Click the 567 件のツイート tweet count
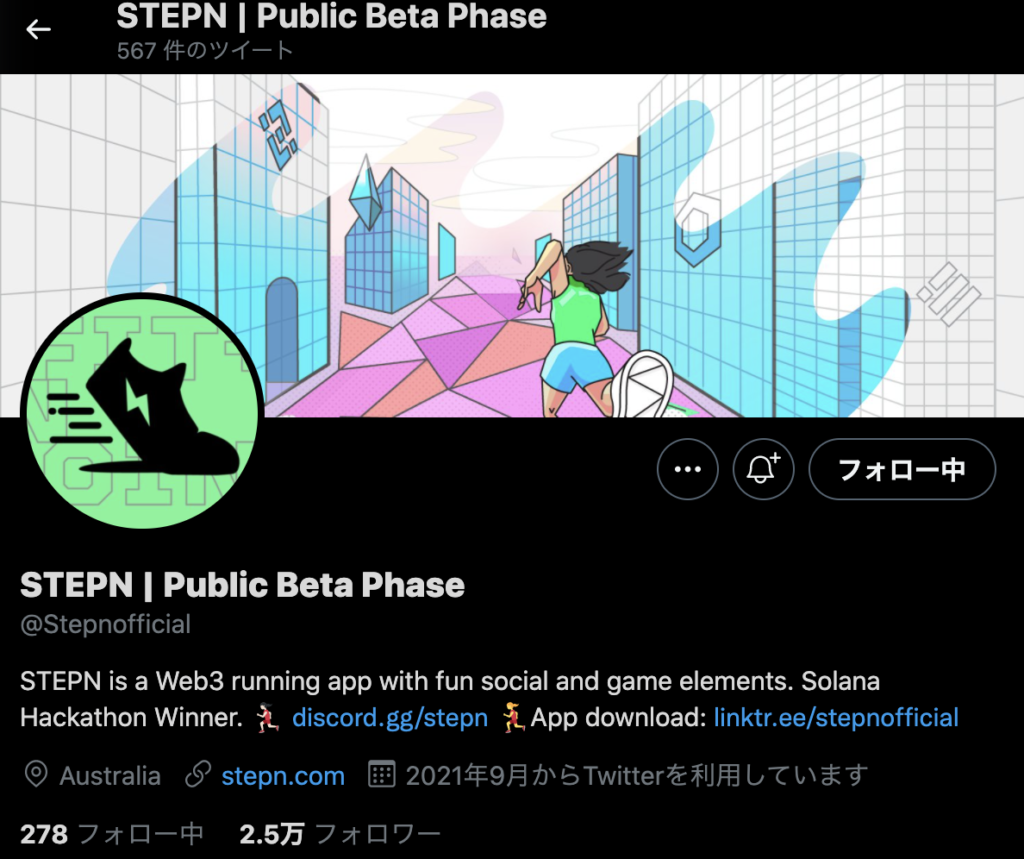This screenshot has width=1024, height=859. (205, 50)
